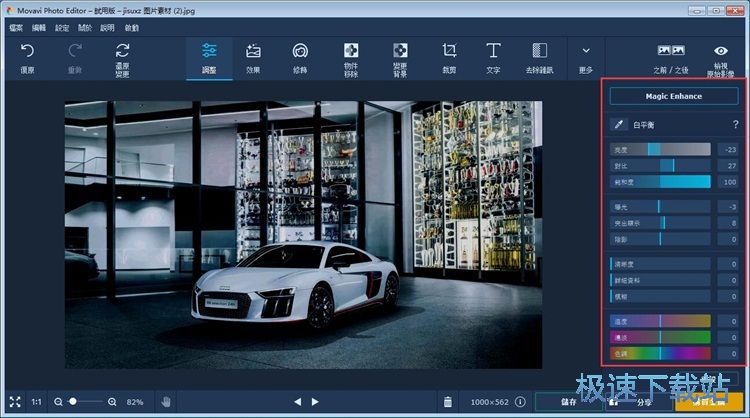Click the reset changes (還原變更) icon

click(122, 51)
